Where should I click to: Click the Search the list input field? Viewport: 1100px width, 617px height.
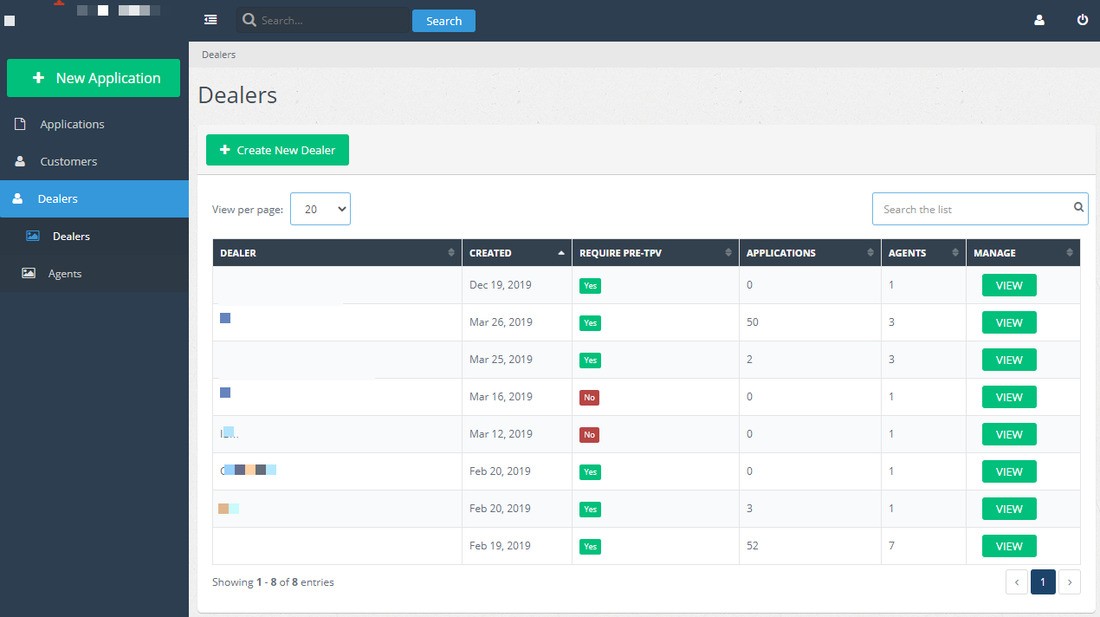point(970,209)
